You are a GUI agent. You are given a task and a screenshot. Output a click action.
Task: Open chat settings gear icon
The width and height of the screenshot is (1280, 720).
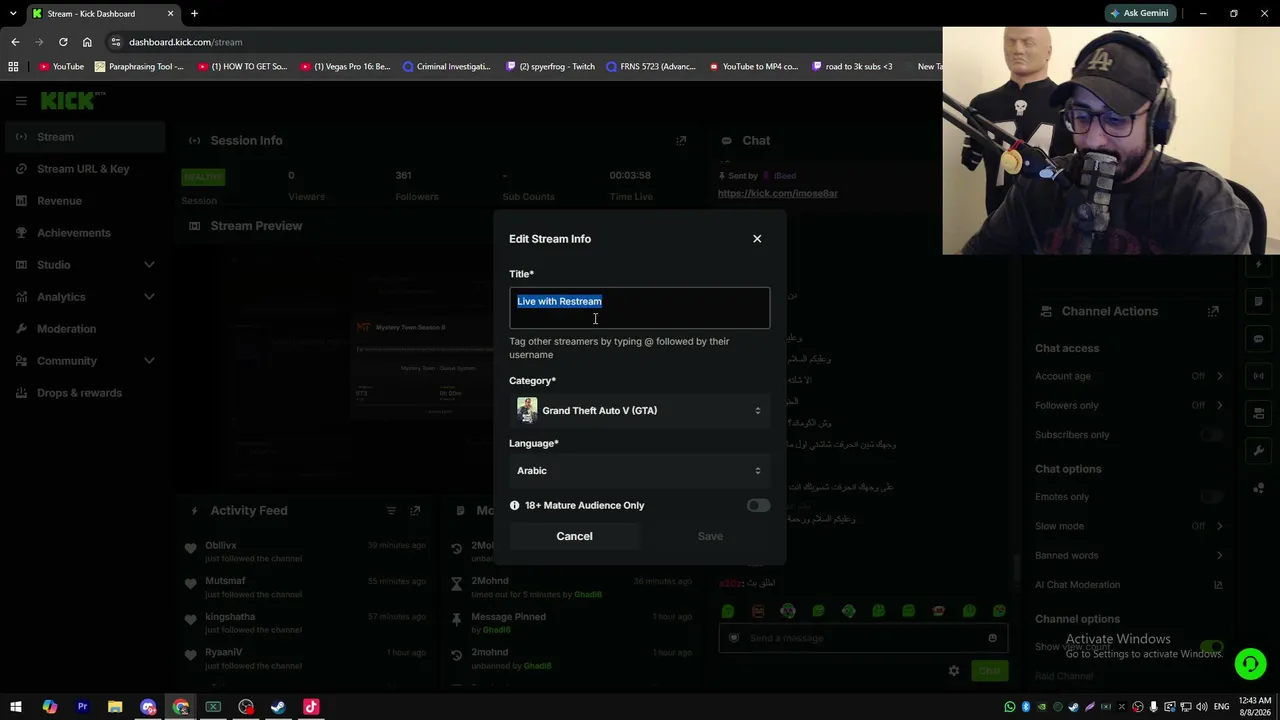click(x=954, y=671)
